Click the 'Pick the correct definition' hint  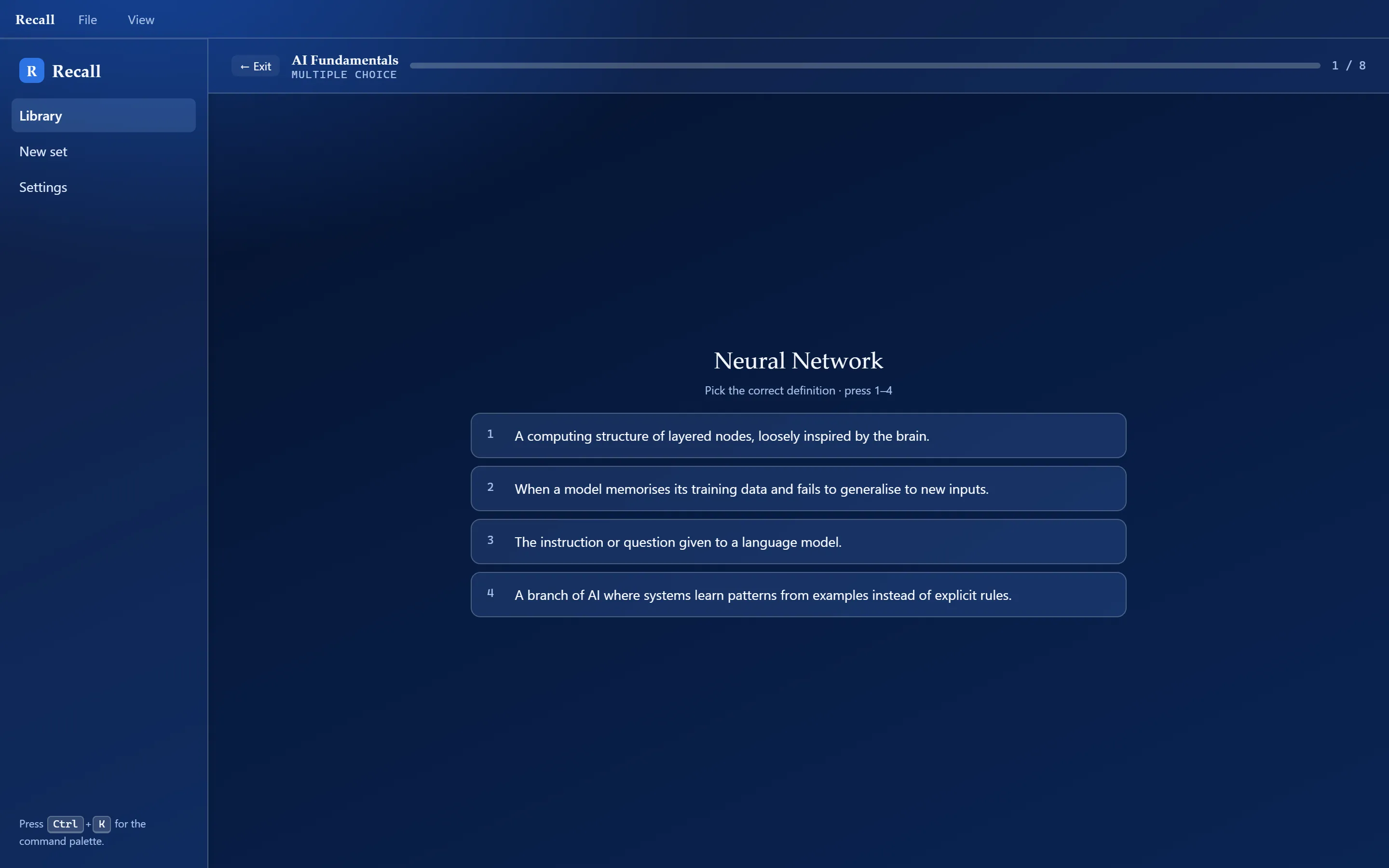pyautogui.click(x=798, y=391)
